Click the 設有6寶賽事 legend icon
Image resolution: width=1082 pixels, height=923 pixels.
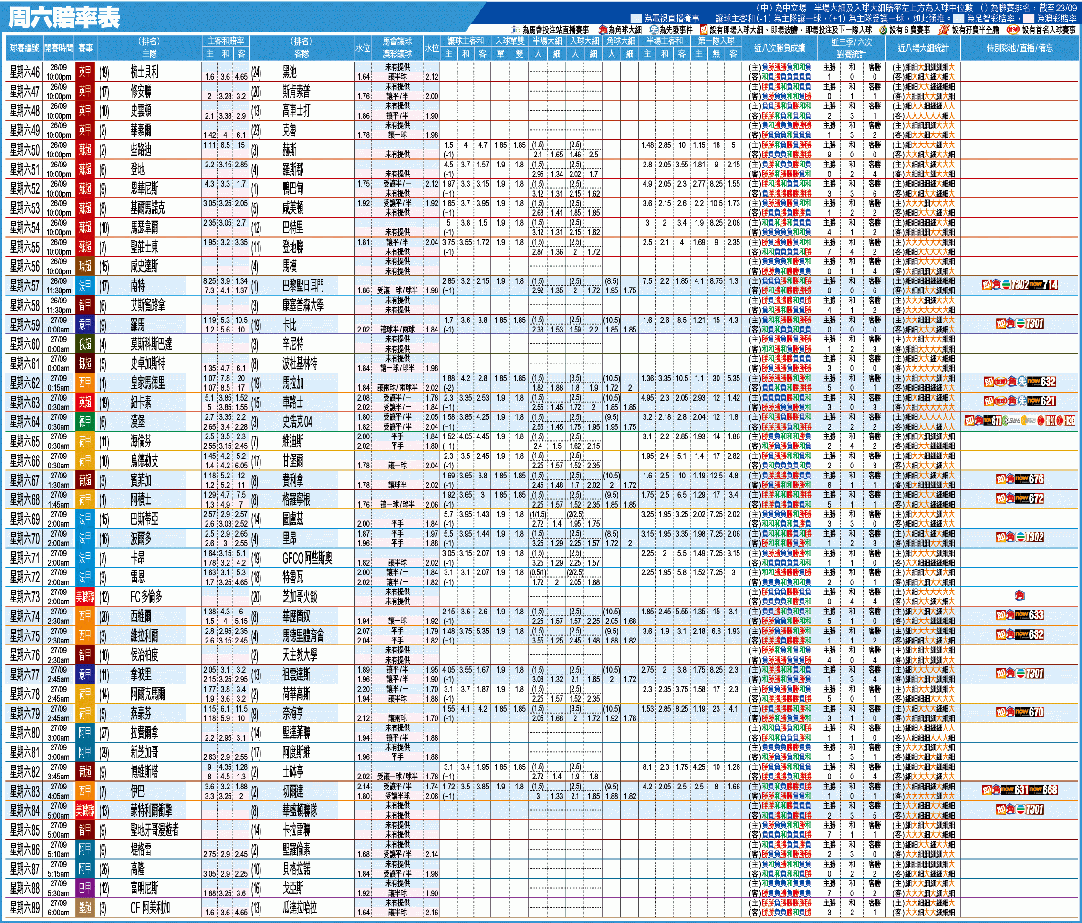(x=882, y=30)
